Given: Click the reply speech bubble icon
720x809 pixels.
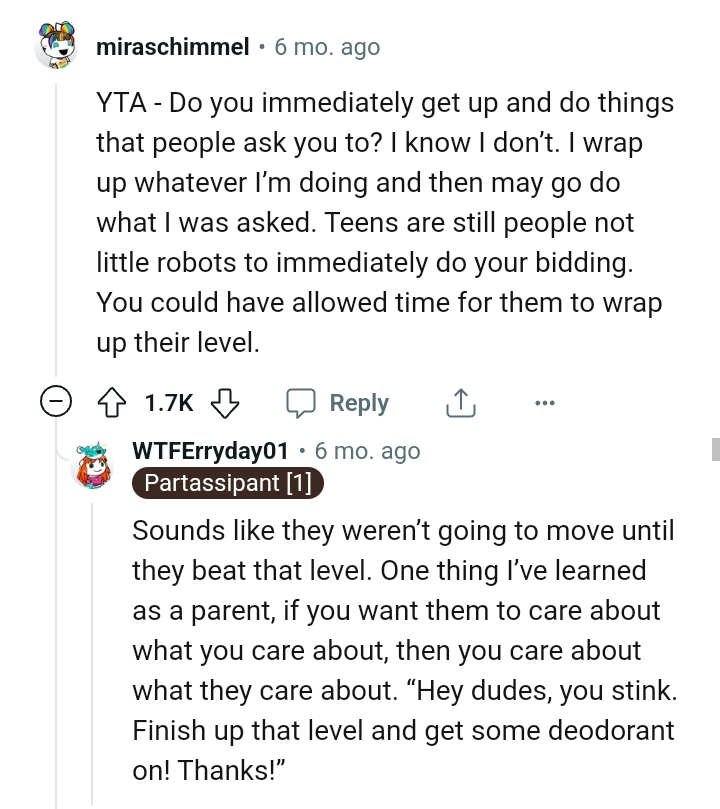Looking at the screenshot, I should [301, 403].
